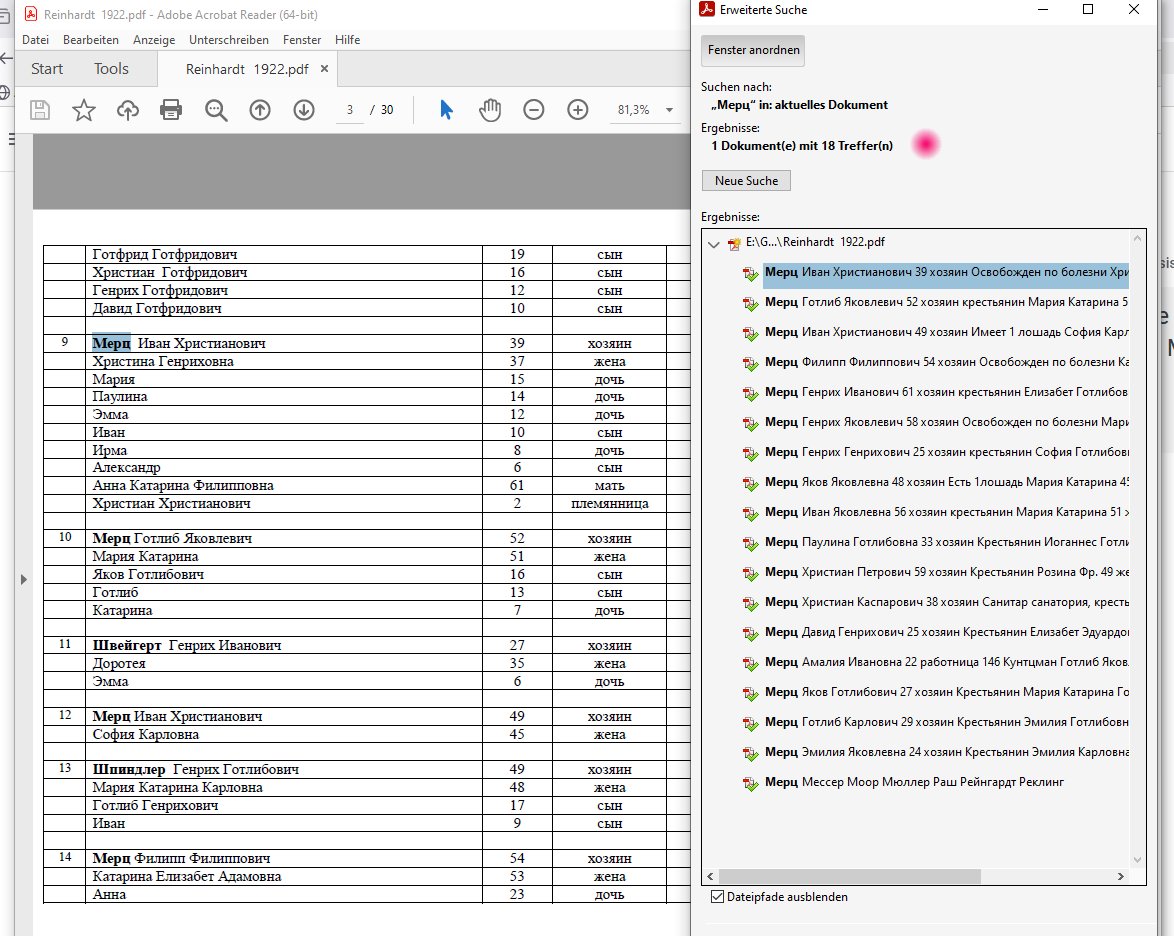
Task: Click the horizontal scrollbar in results
Action: pyautogui.click(x=849, y=876)
